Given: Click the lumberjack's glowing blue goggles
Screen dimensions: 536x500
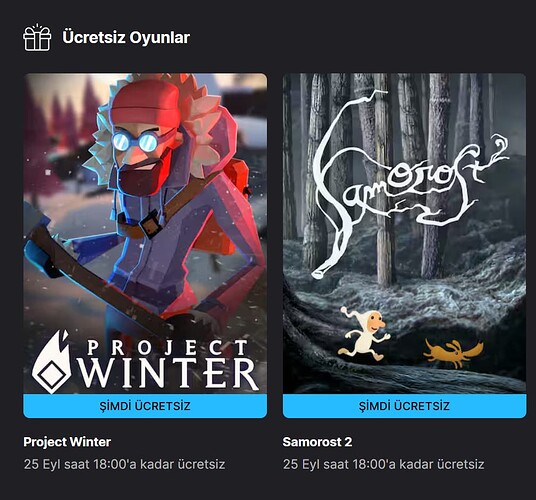Looking at the screenshot, I should coord(136,141).
